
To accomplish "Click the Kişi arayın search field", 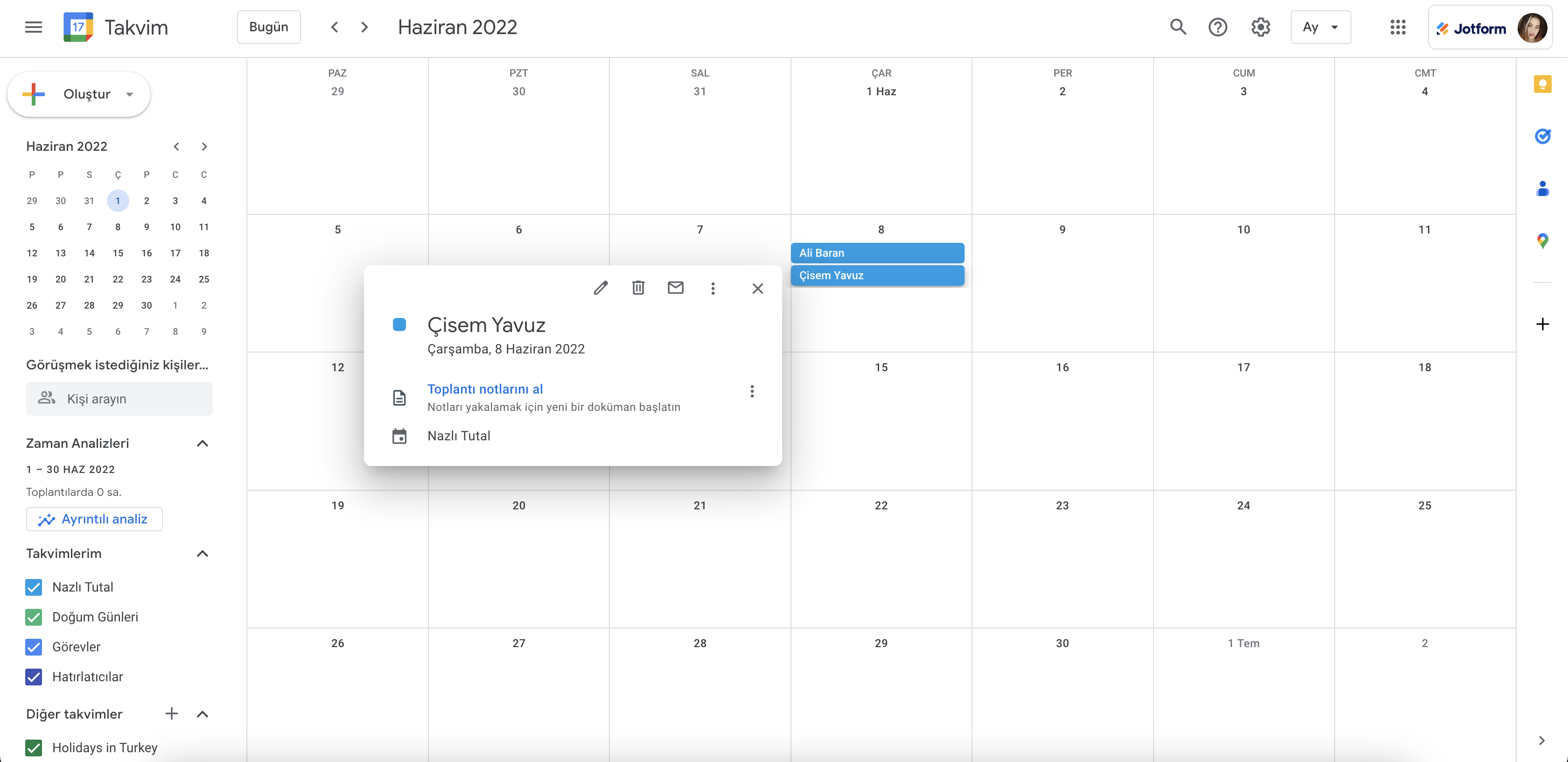I will pos(119,399).
